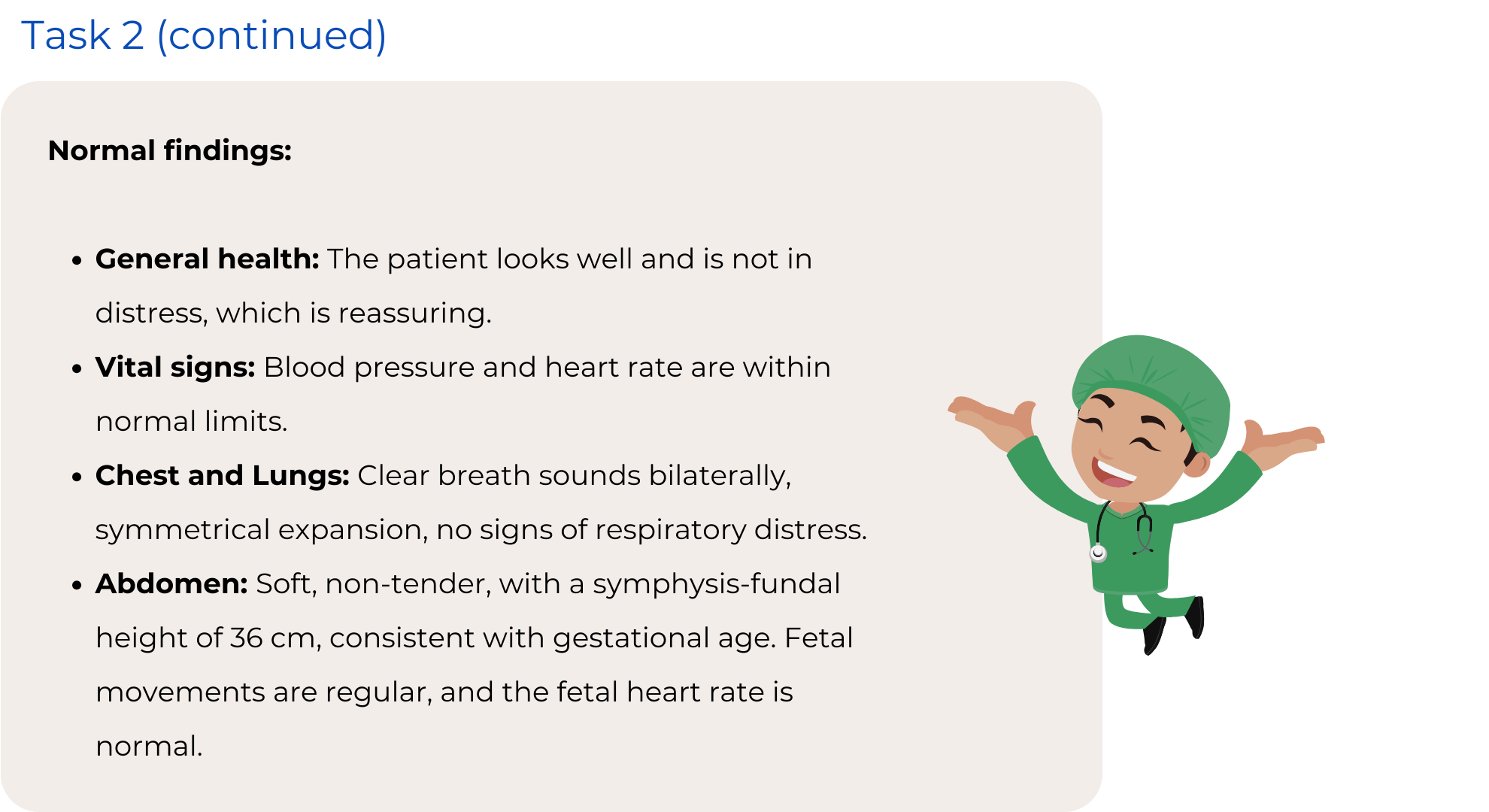Click the text 'symphysis-fundal'

click(x=716, y=584)
